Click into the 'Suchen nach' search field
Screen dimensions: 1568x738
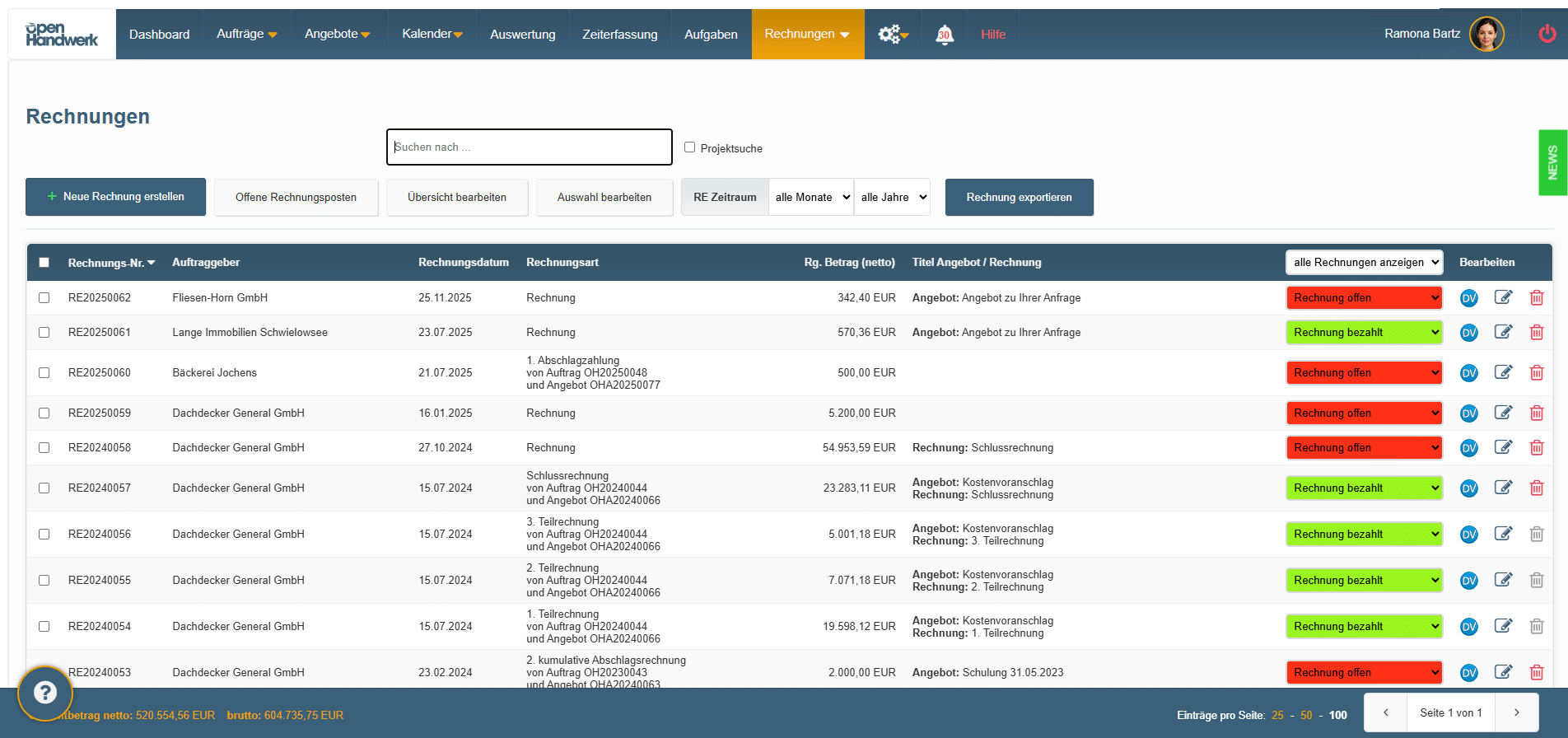[x=529, y=147]
